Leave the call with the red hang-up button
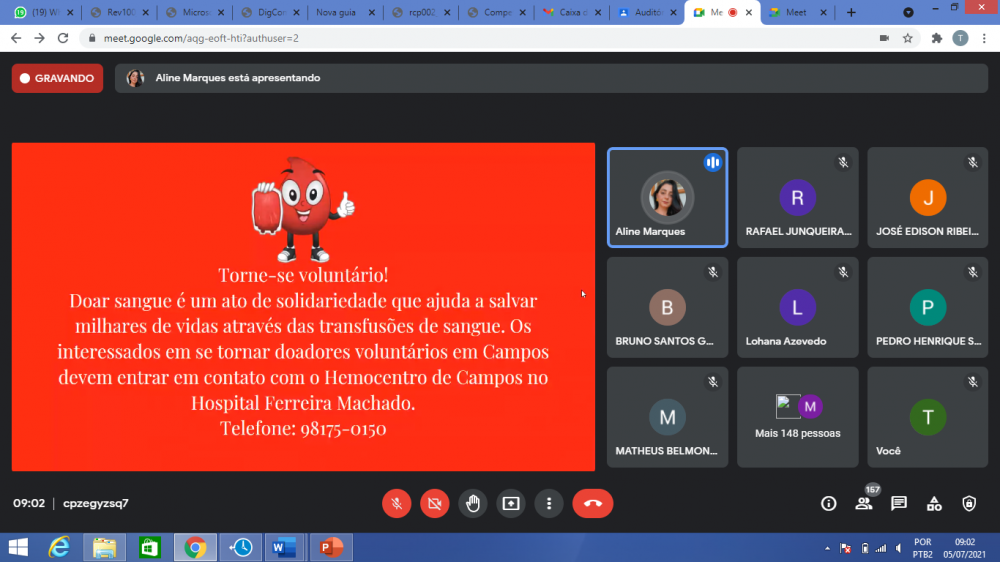 (592, 504)
